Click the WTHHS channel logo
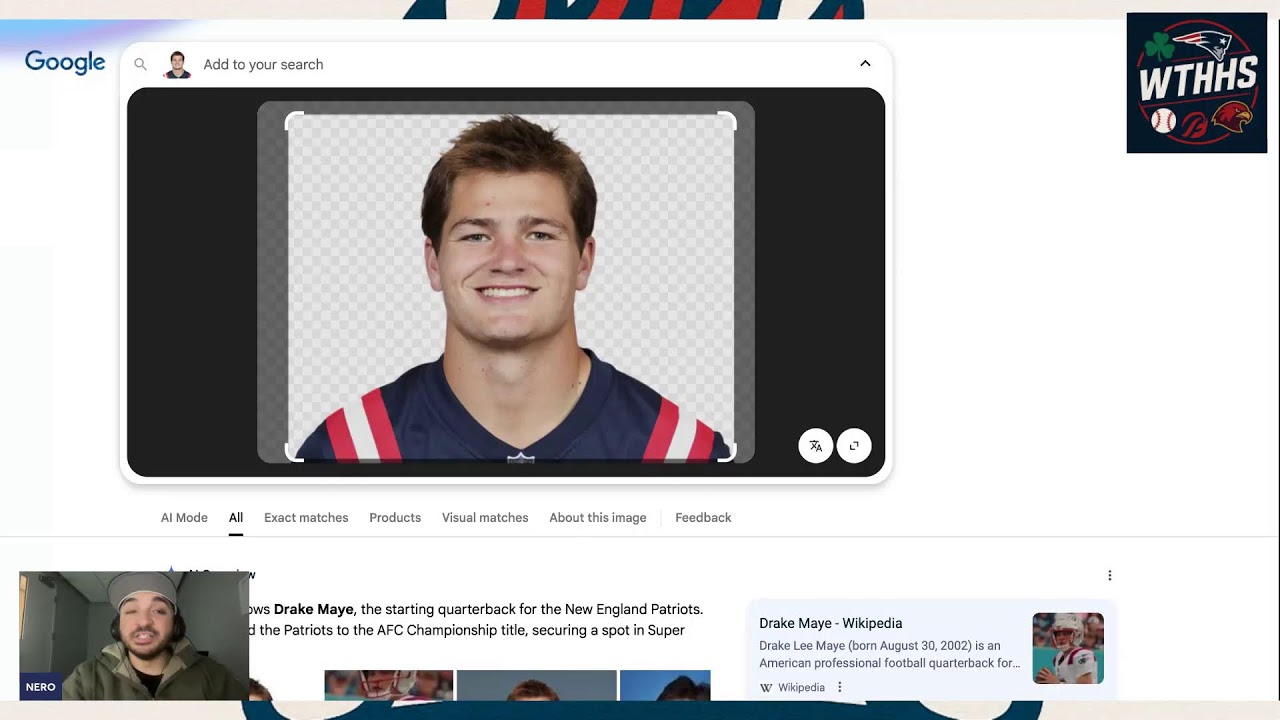This screenshot has height=720, width=1280. (1196, 83)
